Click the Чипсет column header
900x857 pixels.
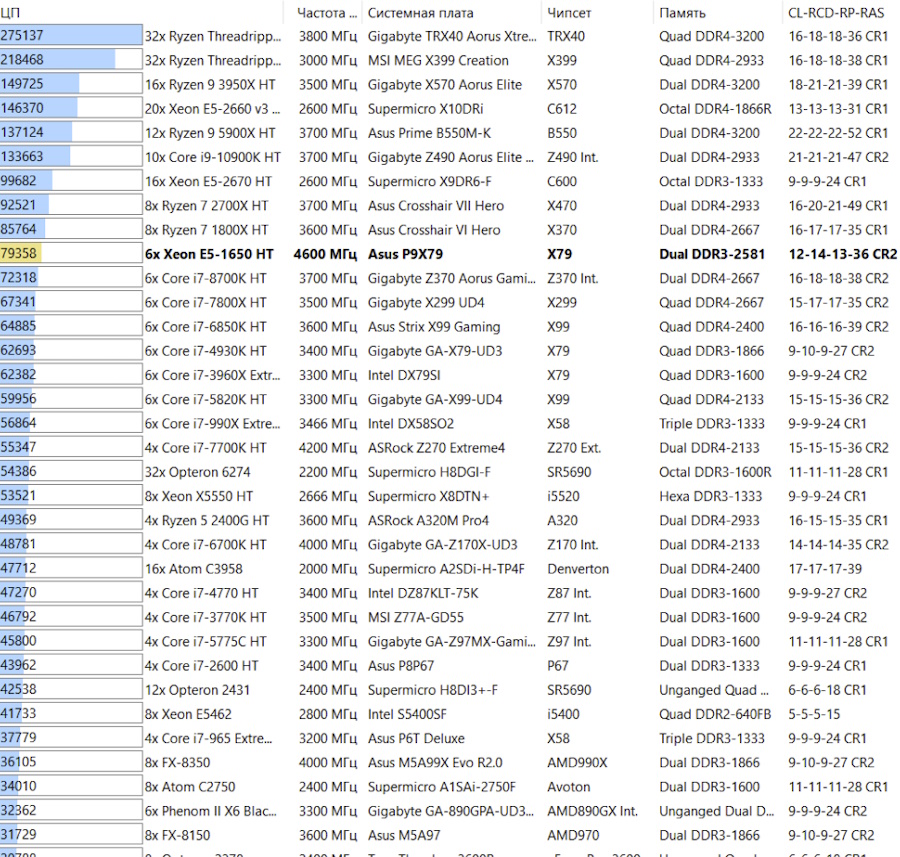(x=596, y=13)
